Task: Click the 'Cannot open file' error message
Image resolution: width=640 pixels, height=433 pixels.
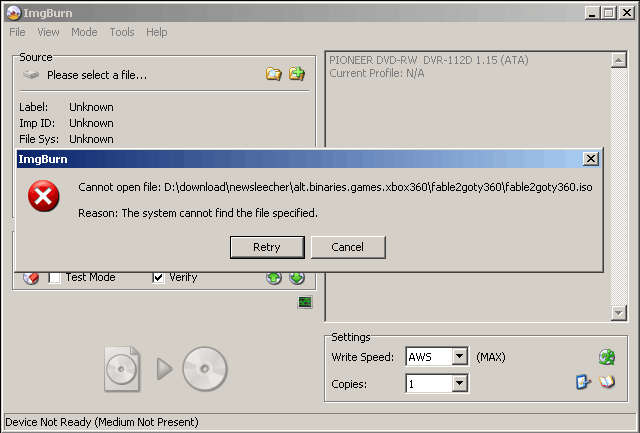Action: coord(335,187)
